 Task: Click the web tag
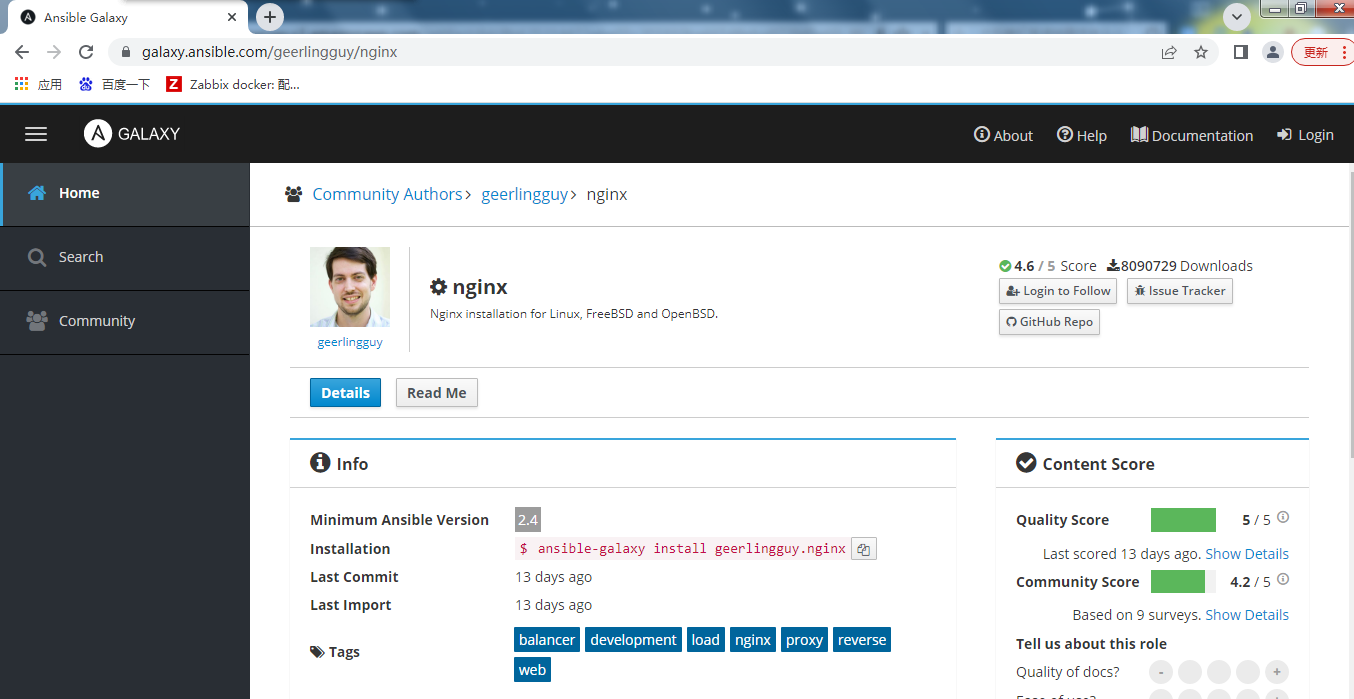coord(533,670)
